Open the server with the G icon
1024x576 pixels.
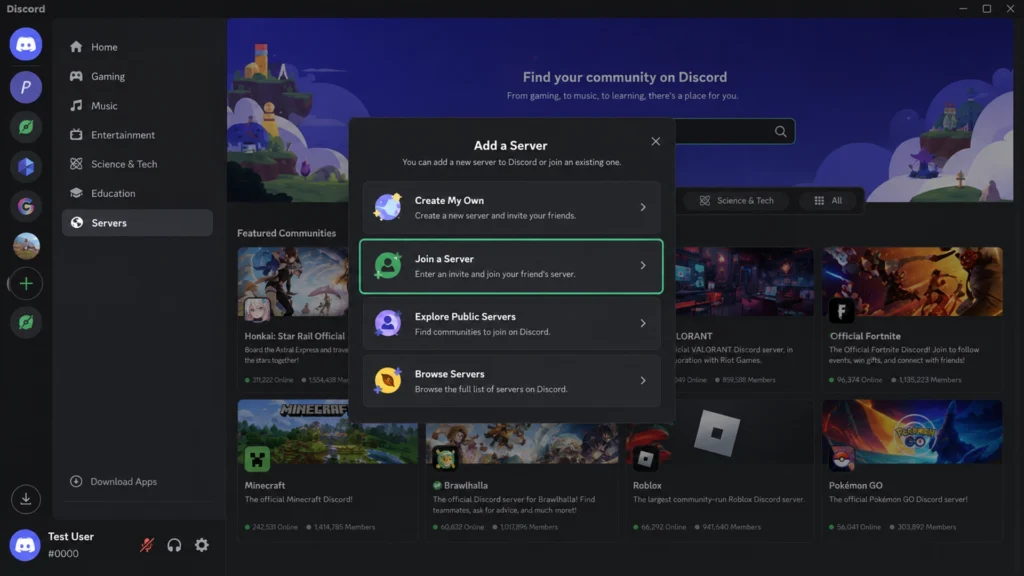point(25,206)
